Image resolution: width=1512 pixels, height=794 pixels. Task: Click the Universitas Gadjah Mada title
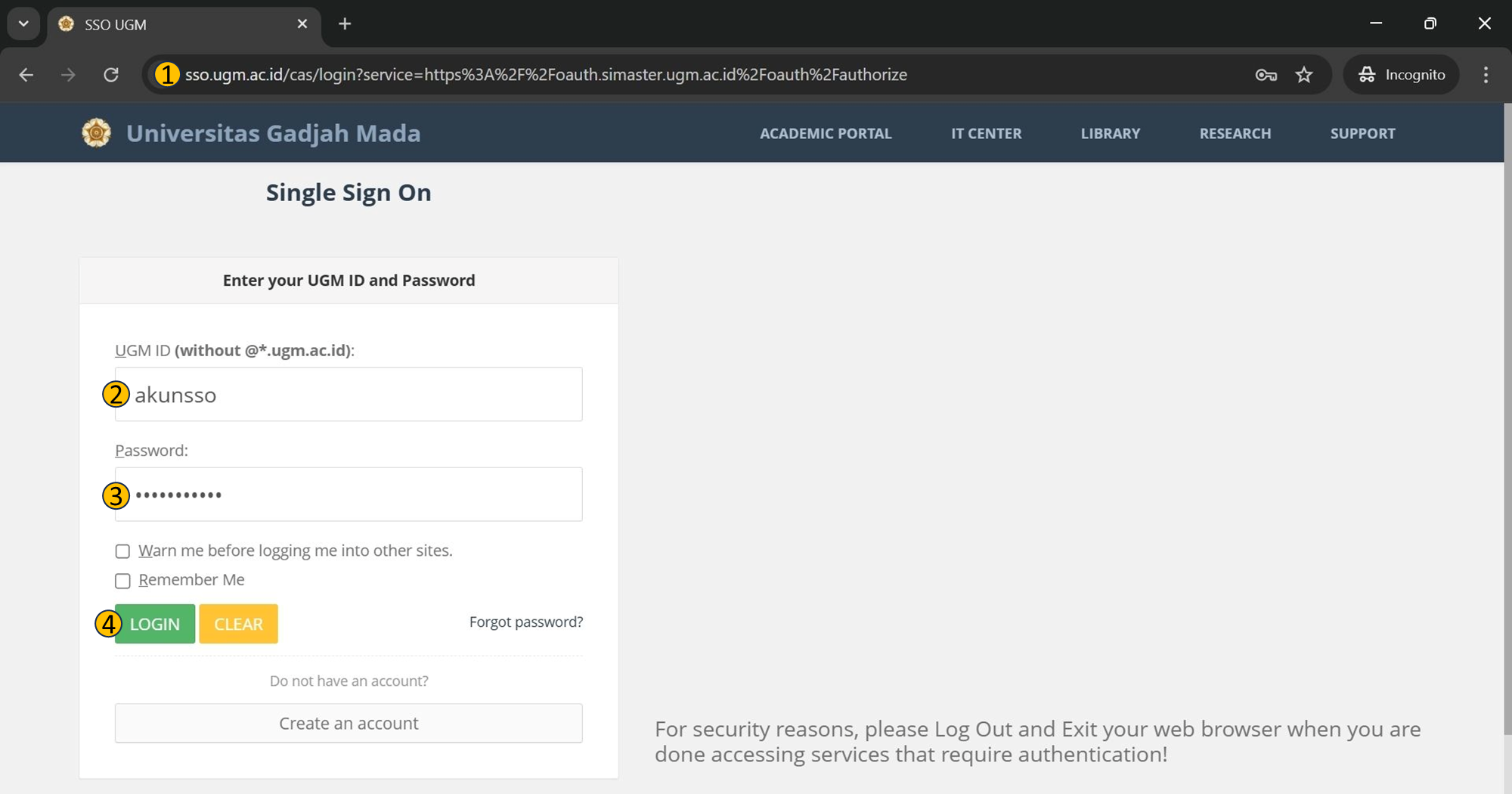(x=274, y=133)
